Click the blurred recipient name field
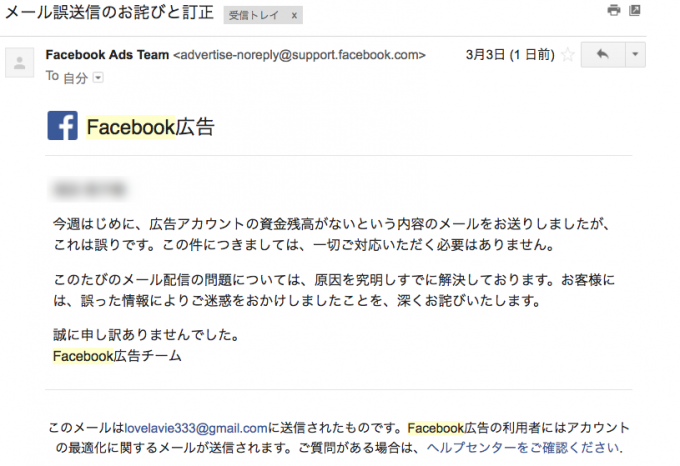Viewport: 680px width, 466px height. 90,189
